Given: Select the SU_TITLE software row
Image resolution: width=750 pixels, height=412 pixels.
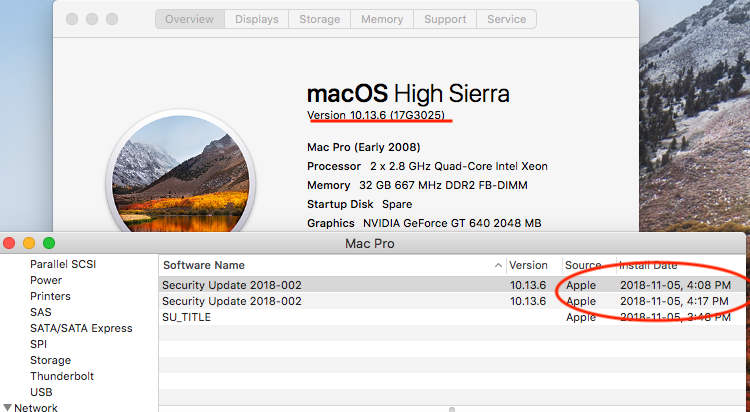Looking at the screenshot, I should 187,317.
